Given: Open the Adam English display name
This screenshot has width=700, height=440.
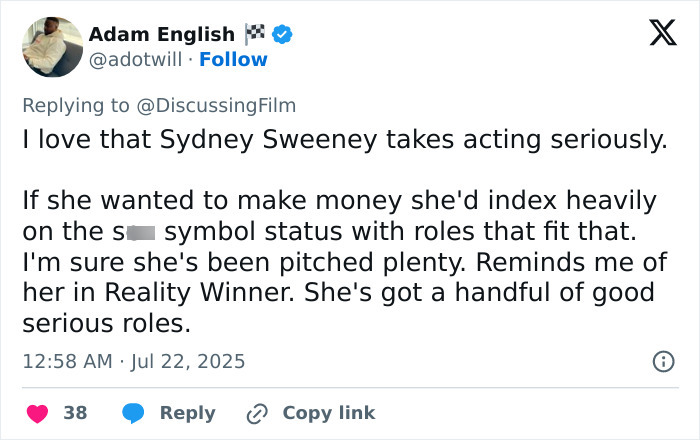Looking at the screenshot, I should [x=162, y=35].
